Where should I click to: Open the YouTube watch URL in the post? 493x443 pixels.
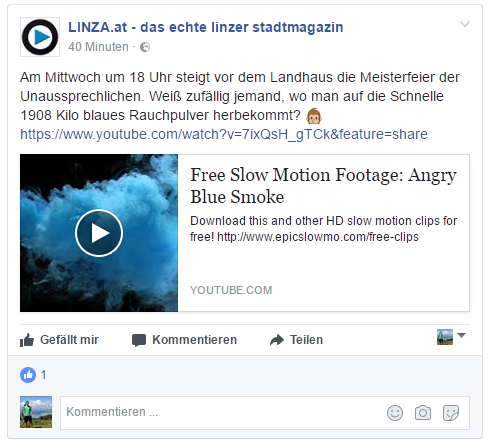(x=224, y=134)
